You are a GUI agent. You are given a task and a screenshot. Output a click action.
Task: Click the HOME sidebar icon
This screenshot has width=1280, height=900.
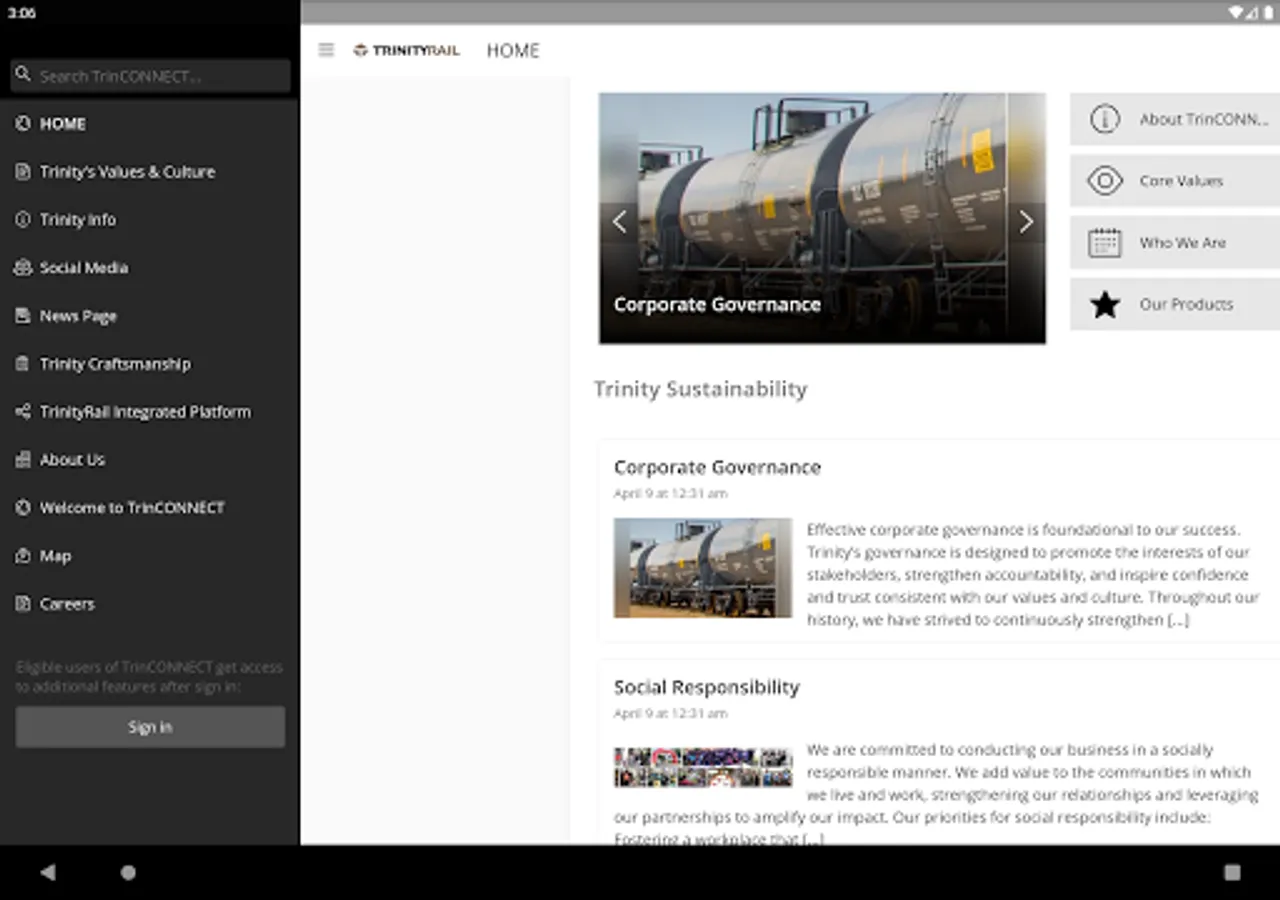tap(23, 124)
